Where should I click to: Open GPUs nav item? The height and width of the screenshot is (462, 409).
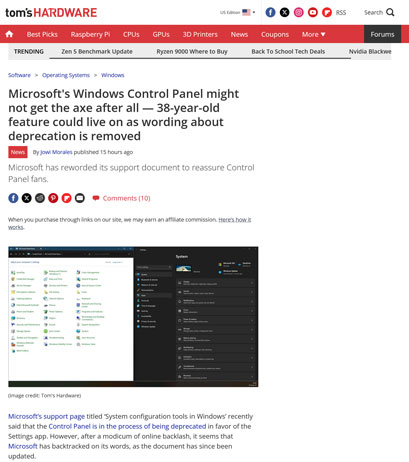(x=161, y=34)
